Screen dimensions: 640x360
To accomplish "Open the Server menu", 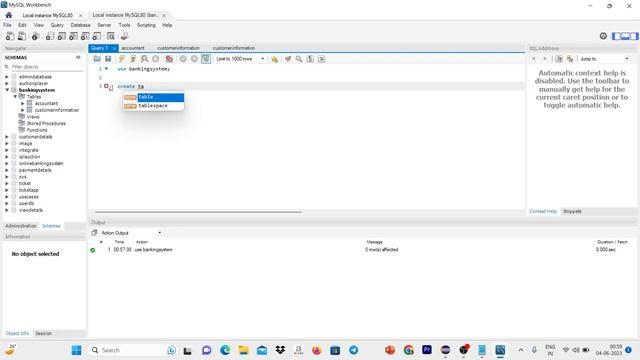I will tap(104, 25).
